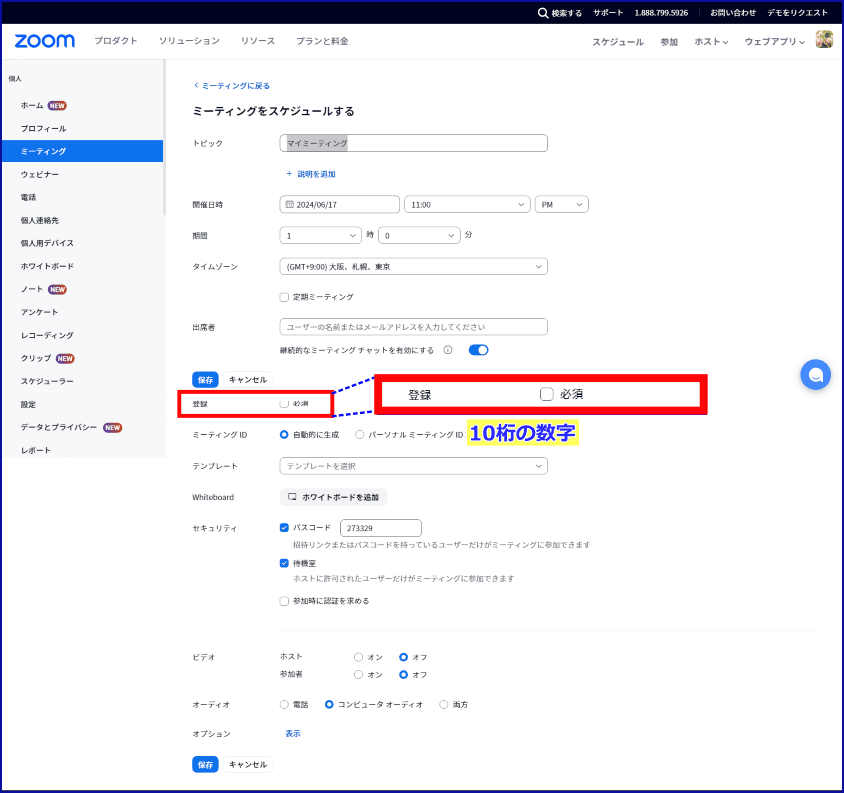This screenshot has height=793, width=844.
Task: Click the info icon next to continuous meeting chat
Action: (x=447, y=350)
